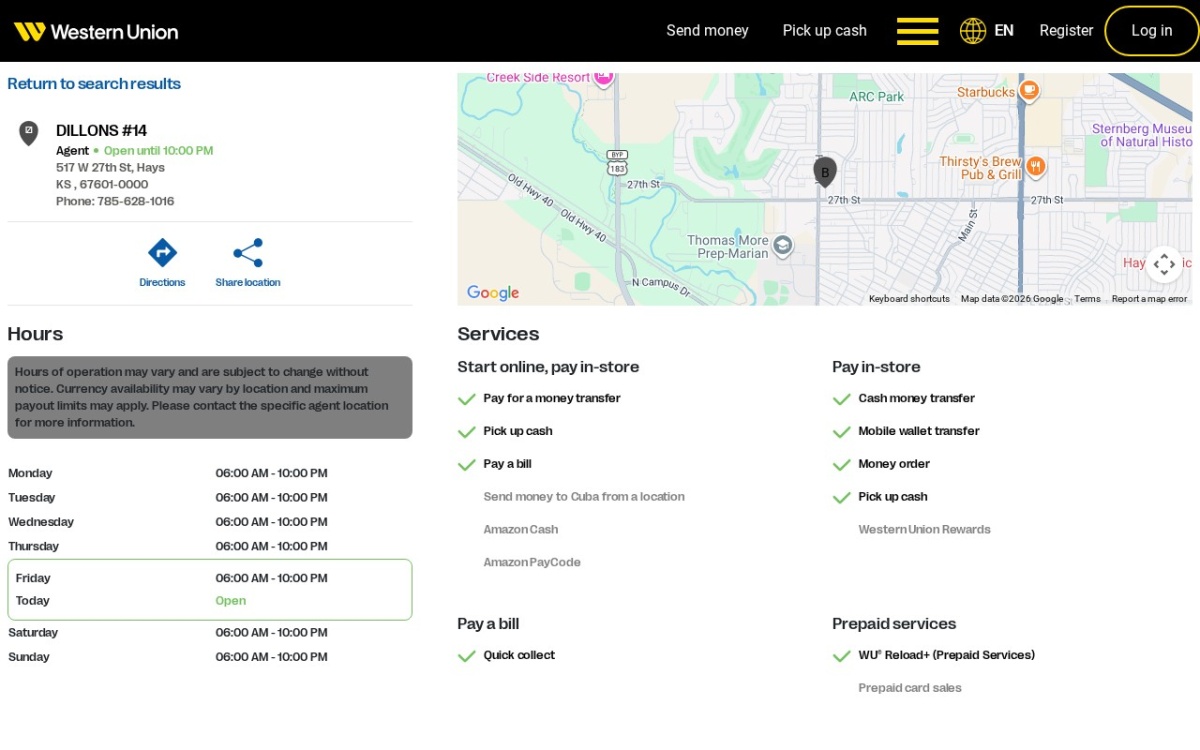Click the location pin beside DILLONS #14
The height and width of the screenshot is (750, 1200).
pyautogui.click(x=29, y=133)
